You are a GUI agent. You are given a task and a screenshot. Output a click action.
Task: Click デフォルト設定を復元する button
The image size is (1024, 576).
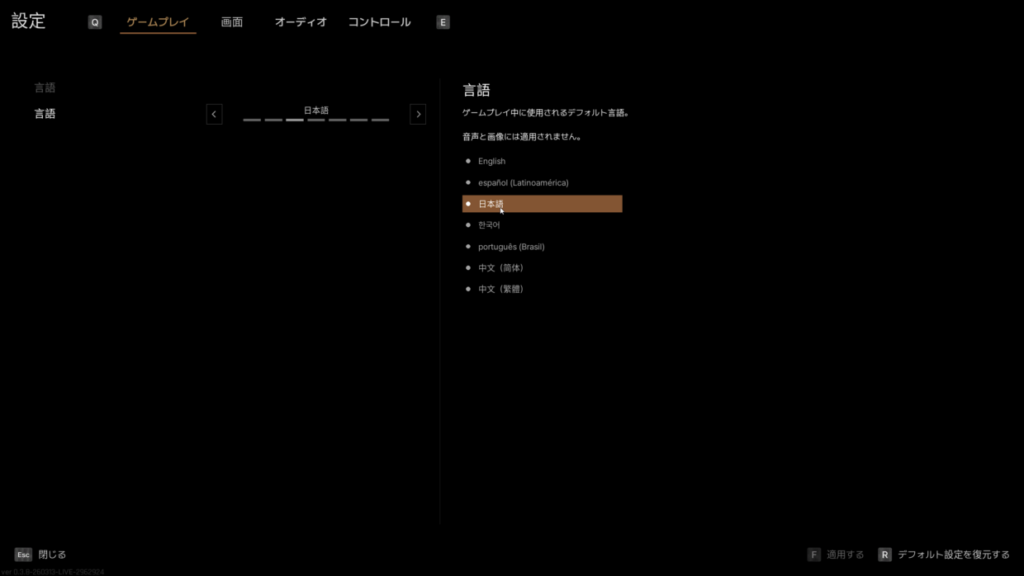click(x=953, y=554)
